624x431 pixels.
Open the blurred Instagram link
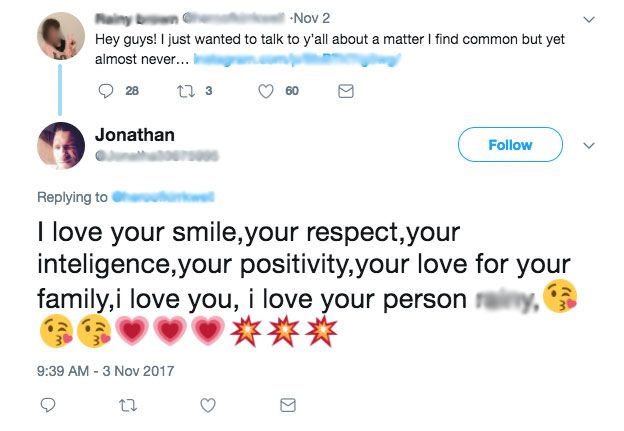pyautogui.click(x=297, y=59)
